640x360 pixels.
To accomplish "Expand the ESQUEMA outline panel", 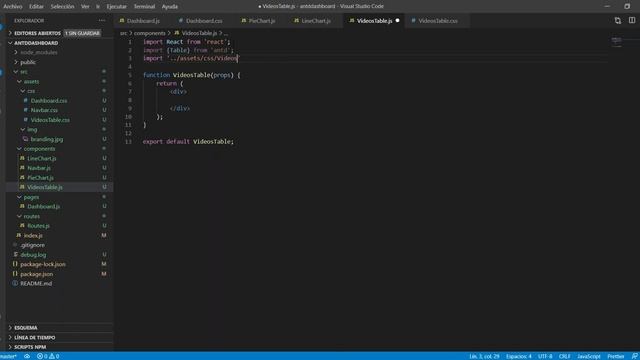I will (x=59, y=328).
